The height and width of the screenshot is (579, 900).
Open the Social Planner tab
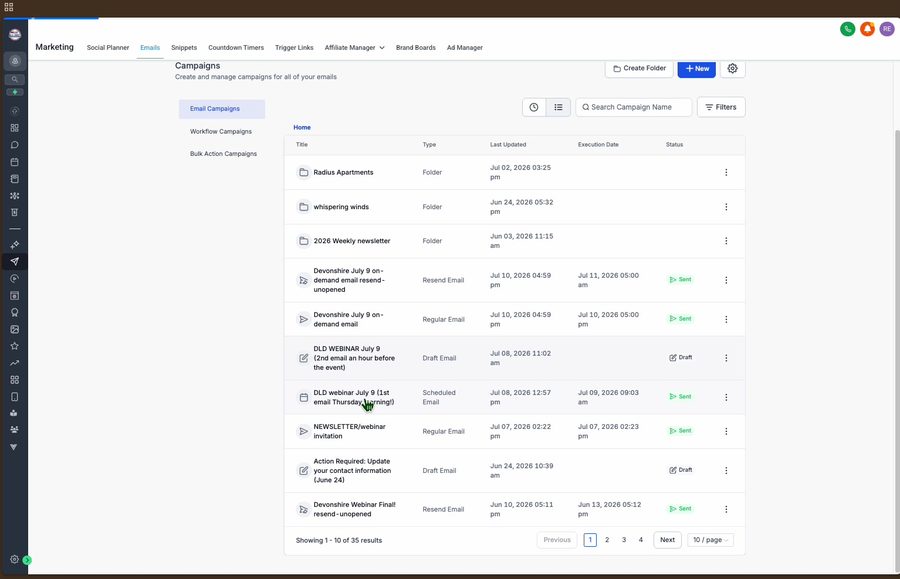pos(108,48)
